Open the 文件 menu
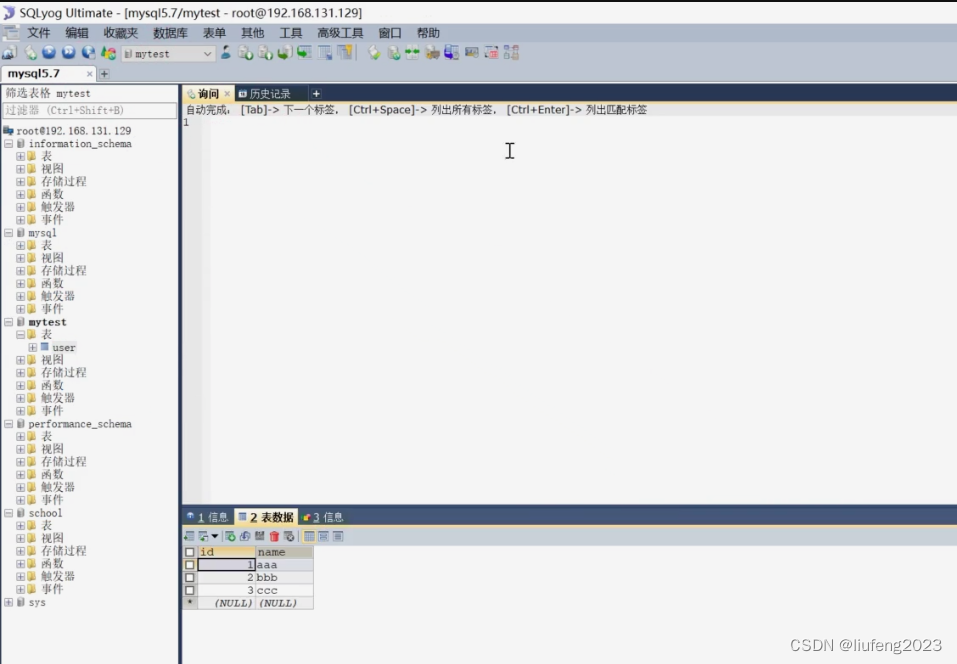 38,33
